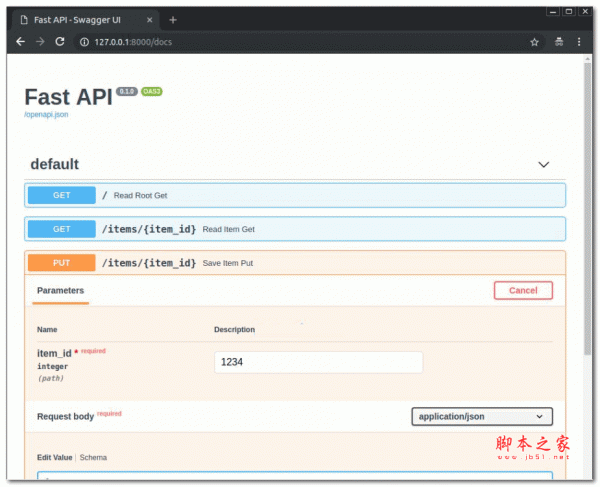The height and width of the screenshot is (487, 600).
Task: Click the Name column header
Action: tap(47, 330)
